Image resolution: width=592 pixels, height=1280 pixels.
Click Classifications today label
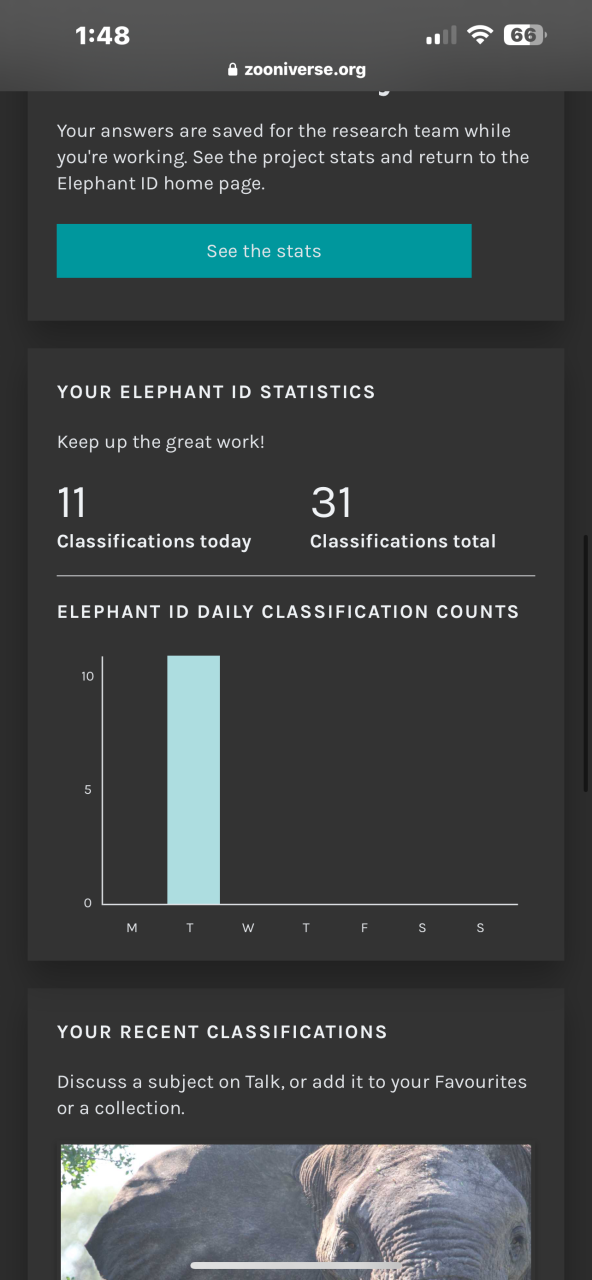(x=154, y=541)
